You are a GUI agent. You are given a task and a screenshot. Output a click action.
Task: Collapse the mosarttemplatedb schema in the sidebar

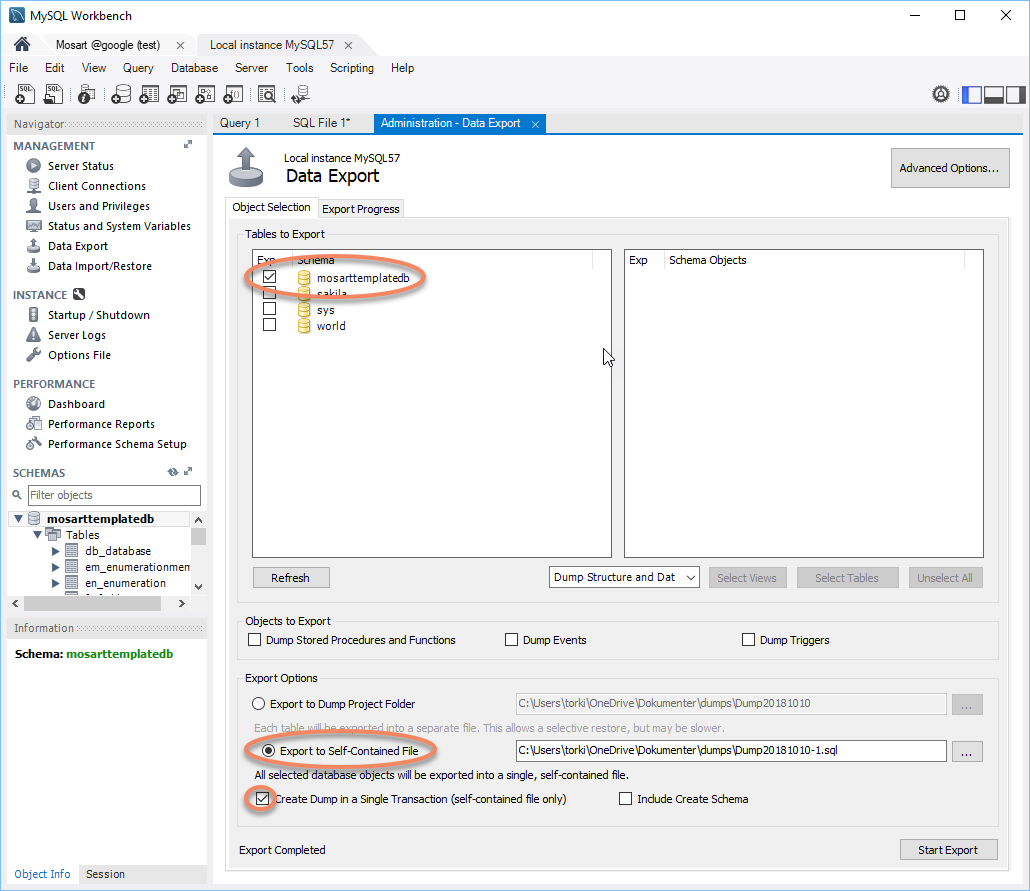[x=17, y=518]
